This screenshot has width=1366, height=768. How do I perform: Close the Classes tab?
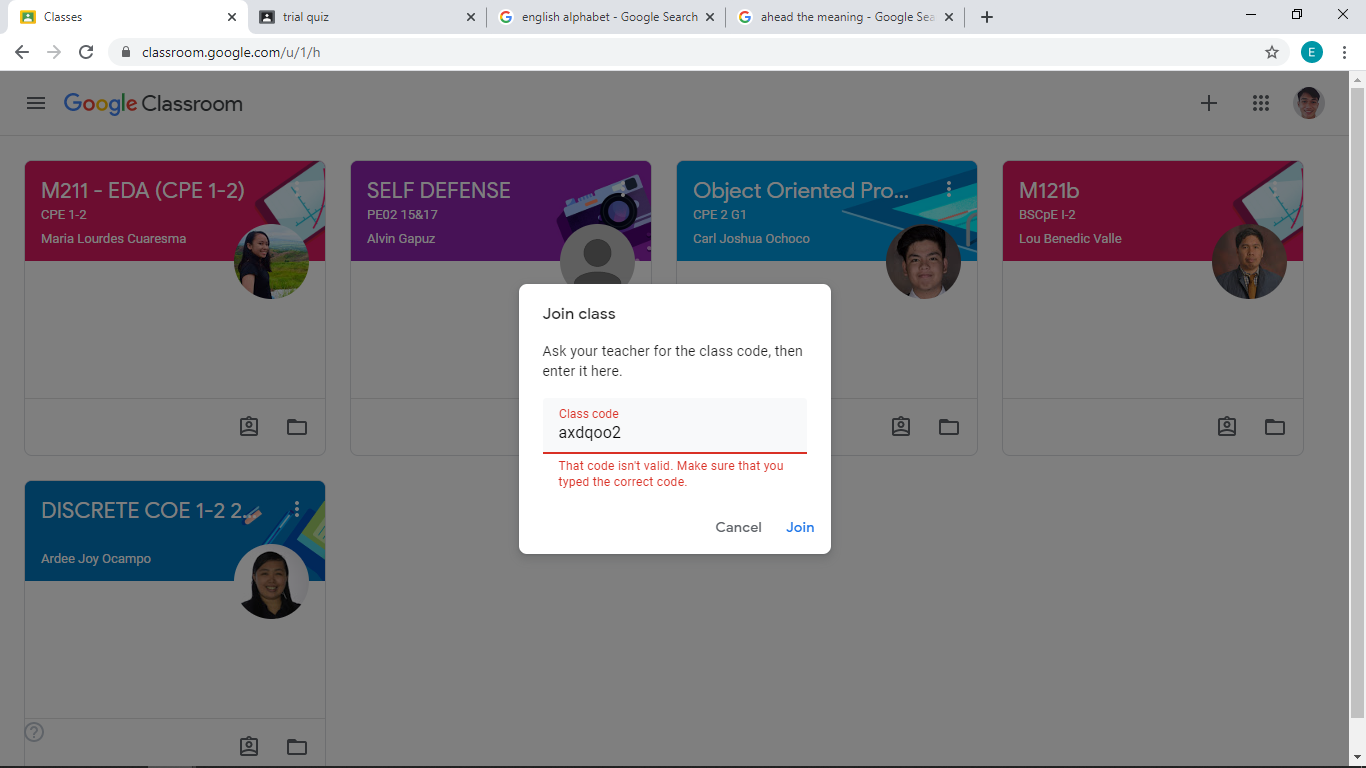pos(232,17)
